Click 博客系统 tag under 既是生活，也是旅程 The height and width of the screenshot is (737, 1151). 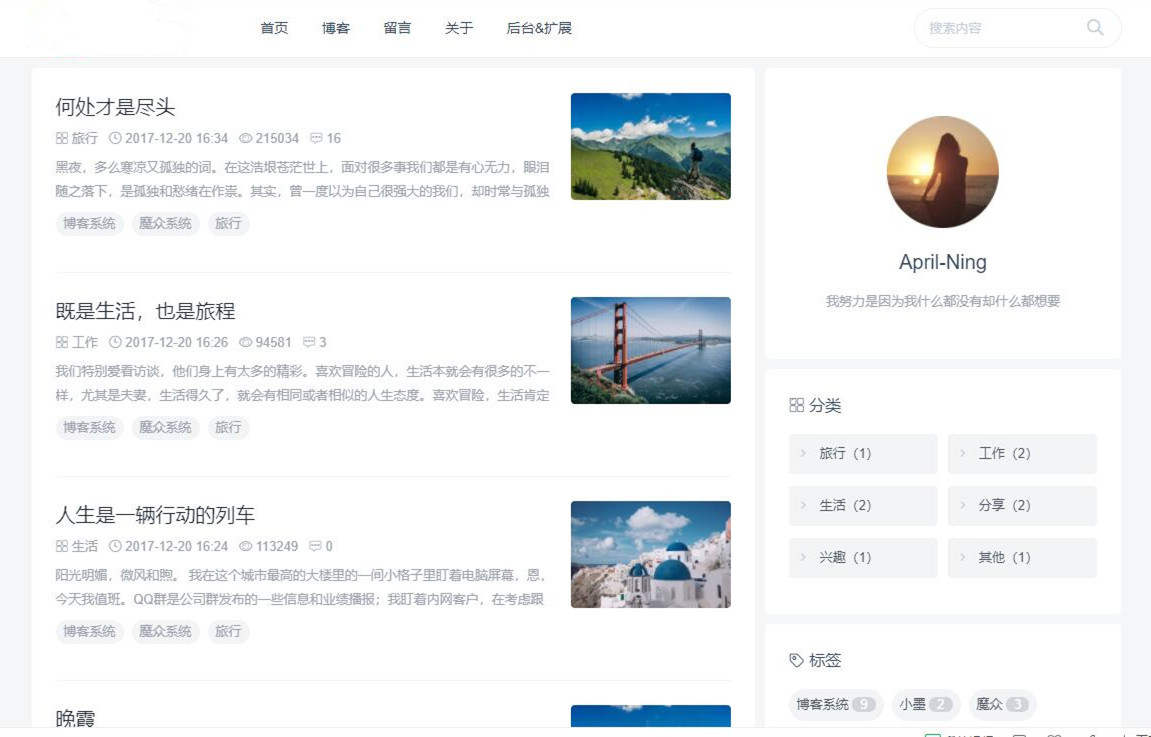coord(89,427)
